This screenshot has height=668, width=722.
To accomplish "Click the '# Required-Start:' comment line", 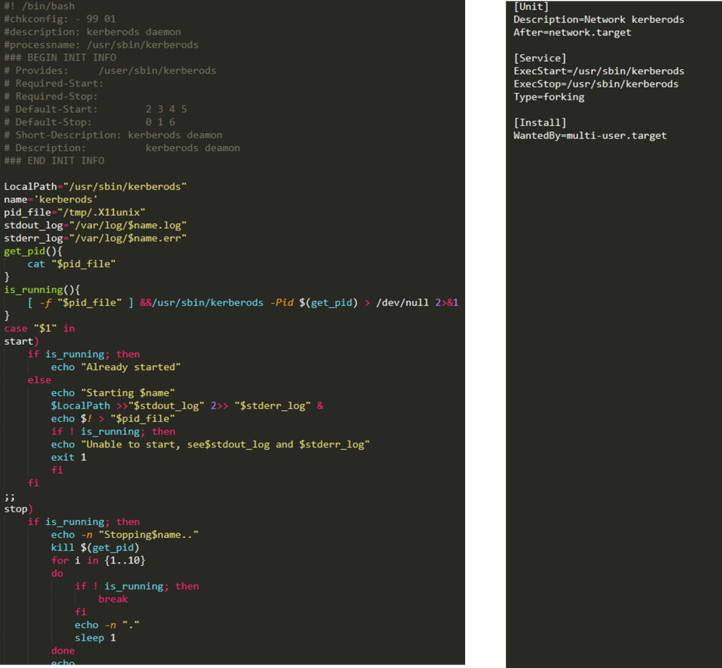I will point(54,83).
